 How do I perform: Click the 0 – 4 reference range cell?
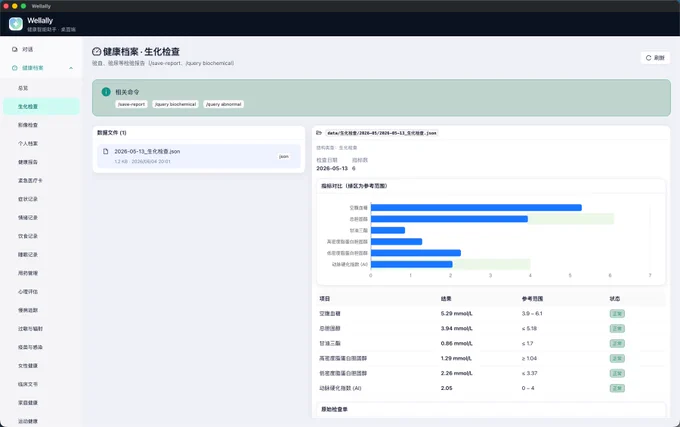click(x=528, y=388)
